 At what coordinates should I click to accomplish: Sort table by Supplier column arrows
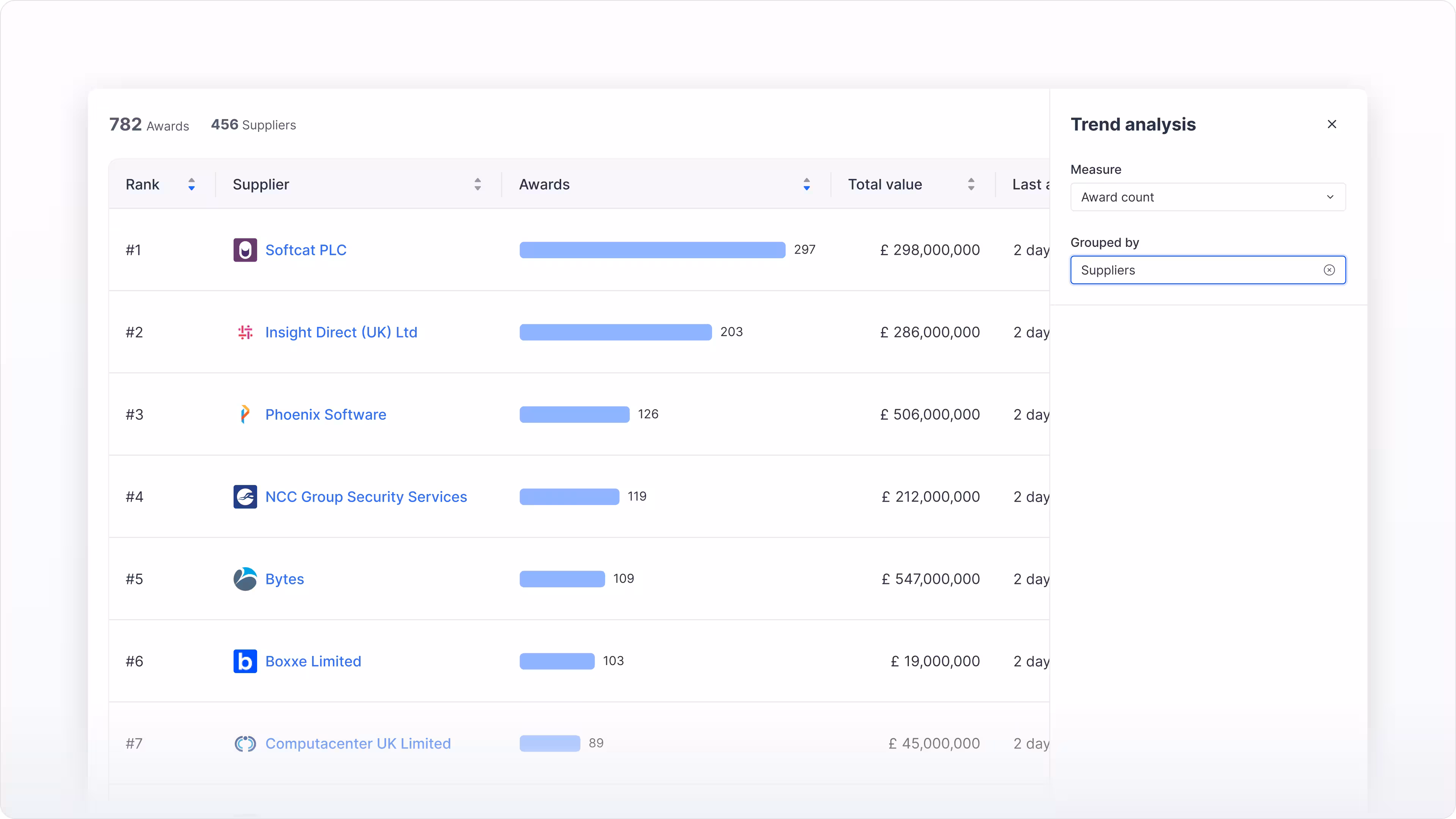[478, 184]
